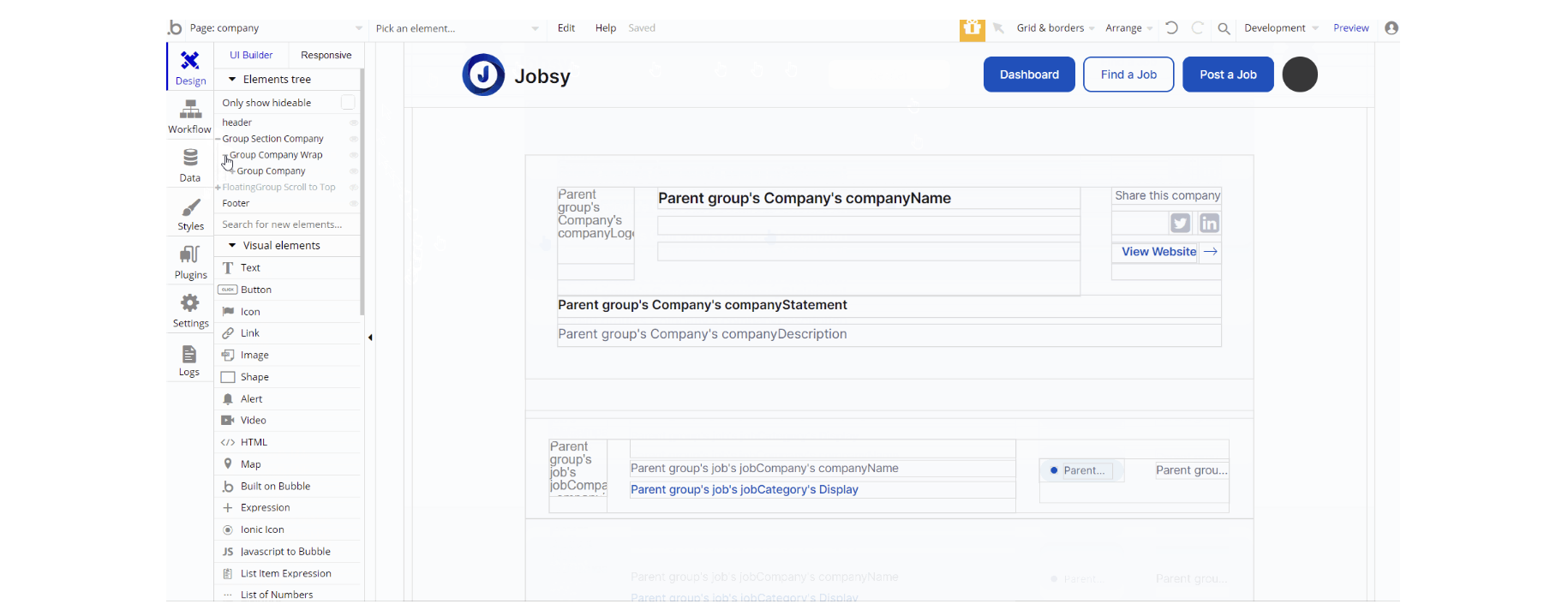Open the Settings gear icon
Image resolution: width=1568 pixels, height=610 pixels.
(190, 303)
